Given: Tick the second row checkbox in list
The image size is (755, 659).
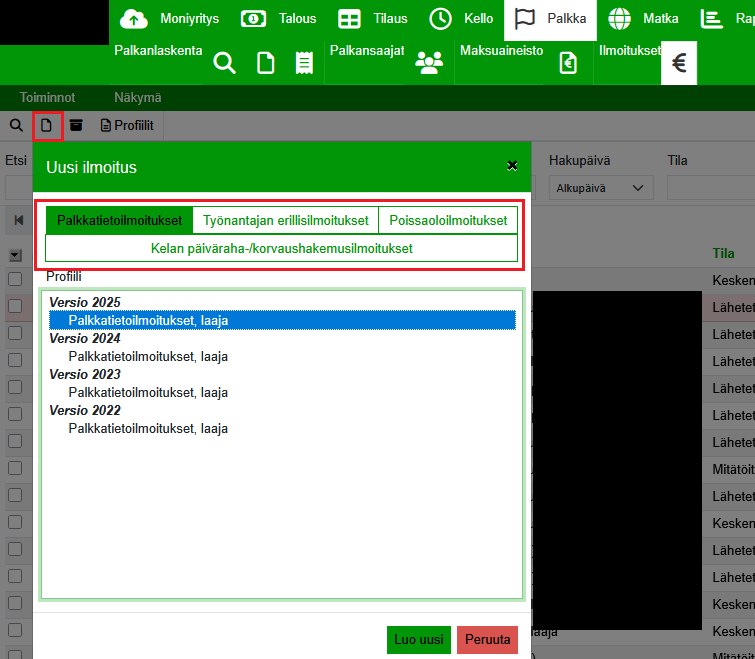Looking at the screenshot, I should pyautogui.click(x=15, y=305).
